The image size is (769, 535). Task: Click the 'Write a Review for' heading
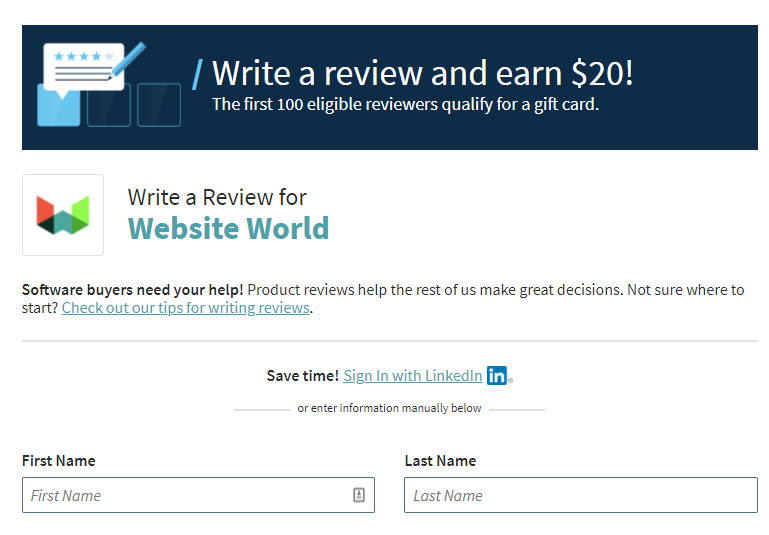pyautogui.click(x=217, y=197)
